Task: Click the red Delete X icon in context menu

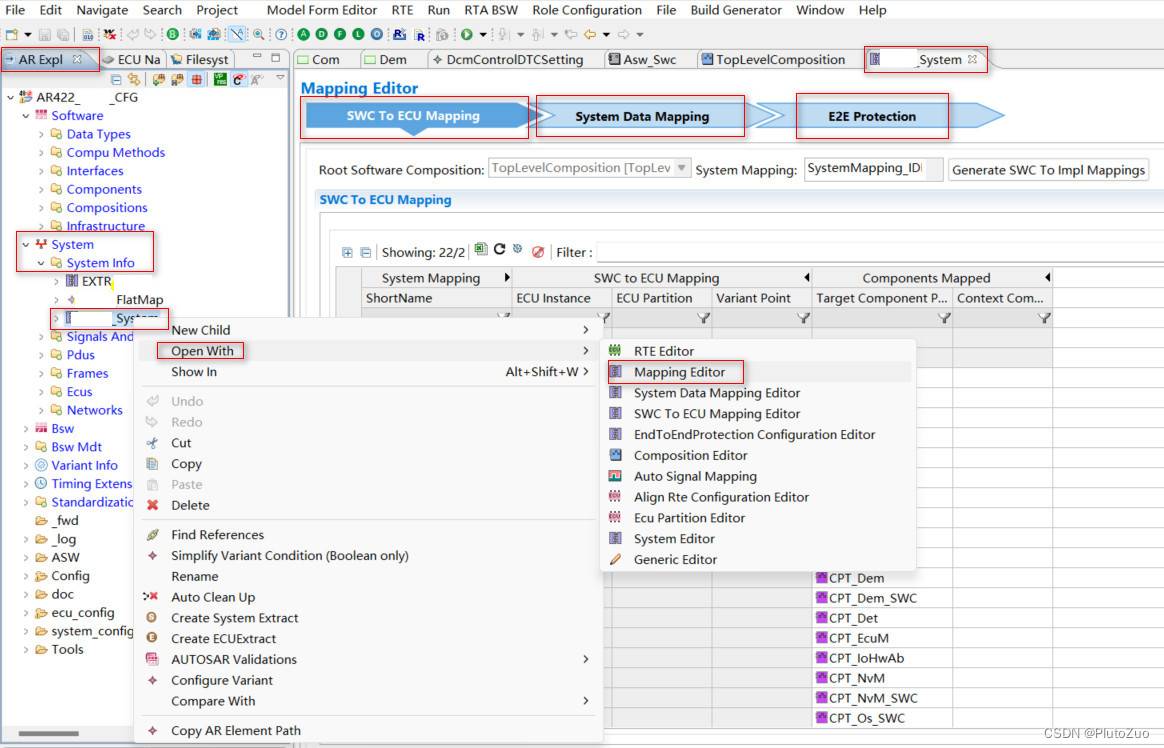Action: (153, 505)
